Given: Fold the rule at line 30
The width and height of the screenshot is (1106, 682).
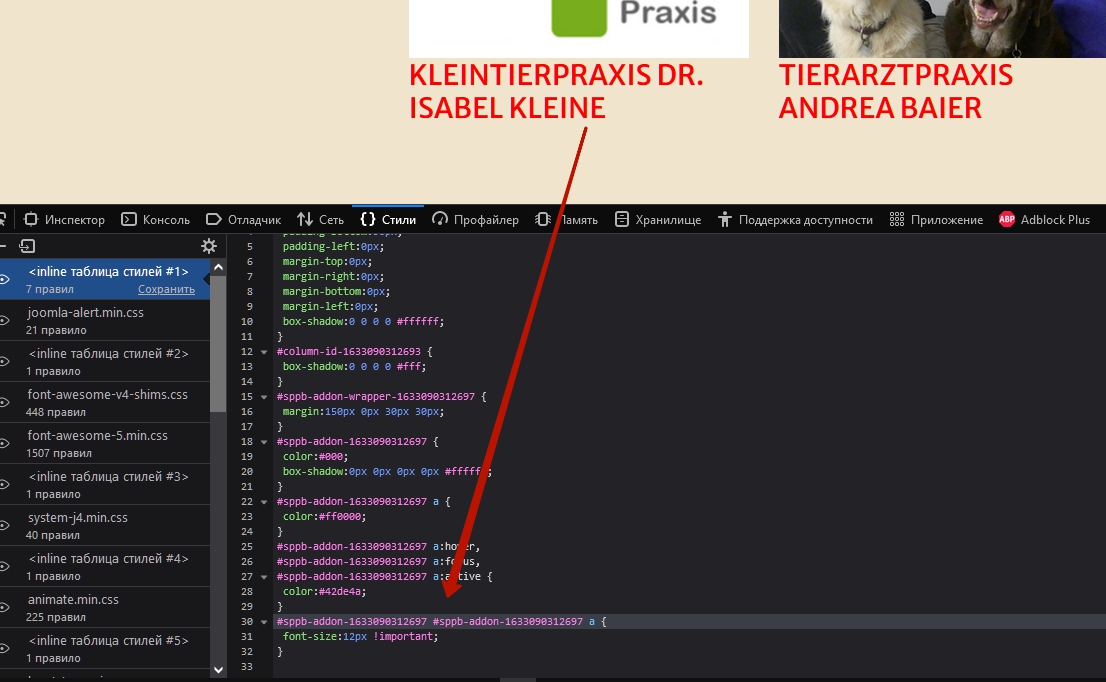Looking at the screenshot, I should pos(266,622).
